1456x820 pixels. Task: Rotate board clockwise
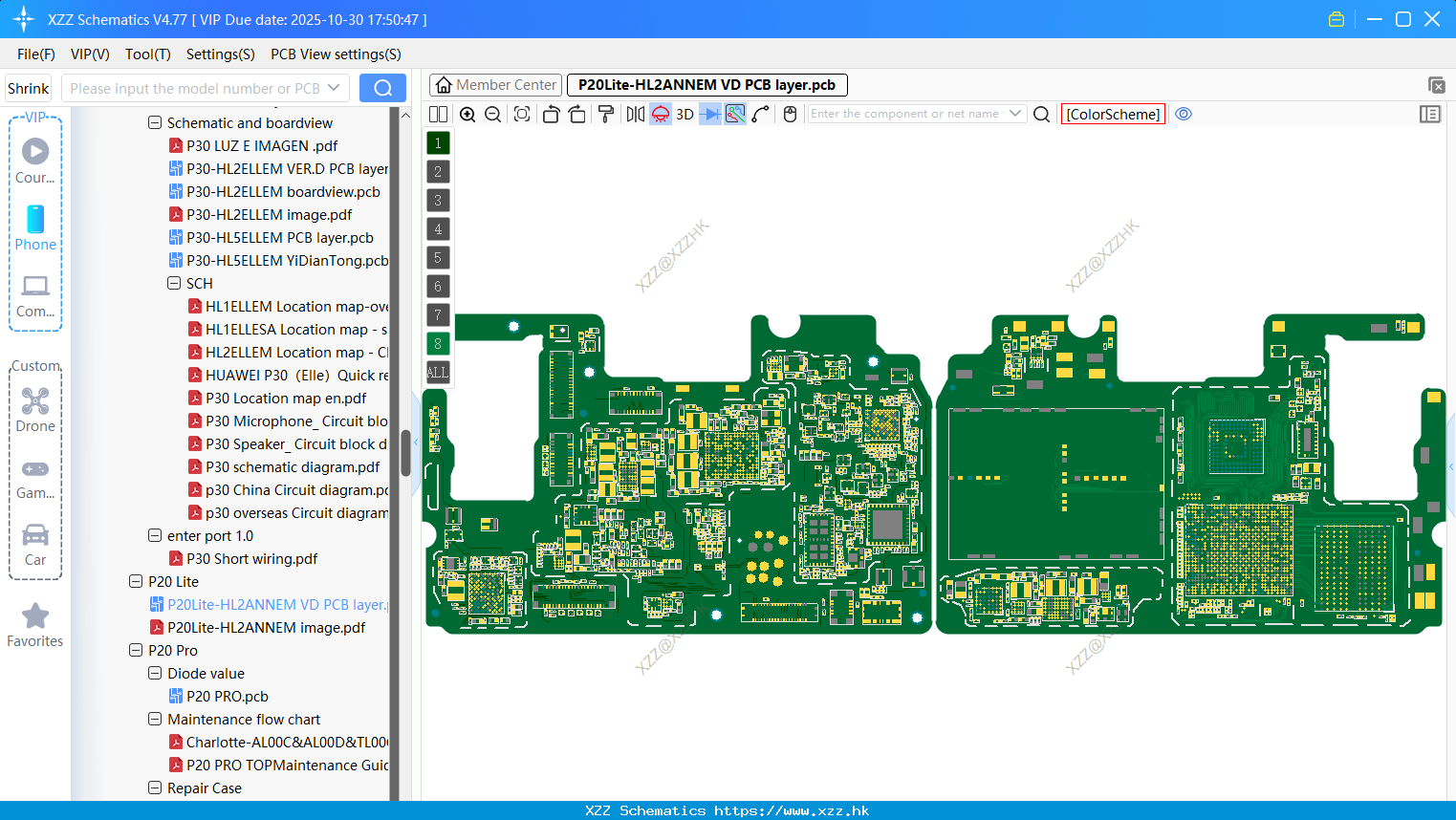[577, 115]
